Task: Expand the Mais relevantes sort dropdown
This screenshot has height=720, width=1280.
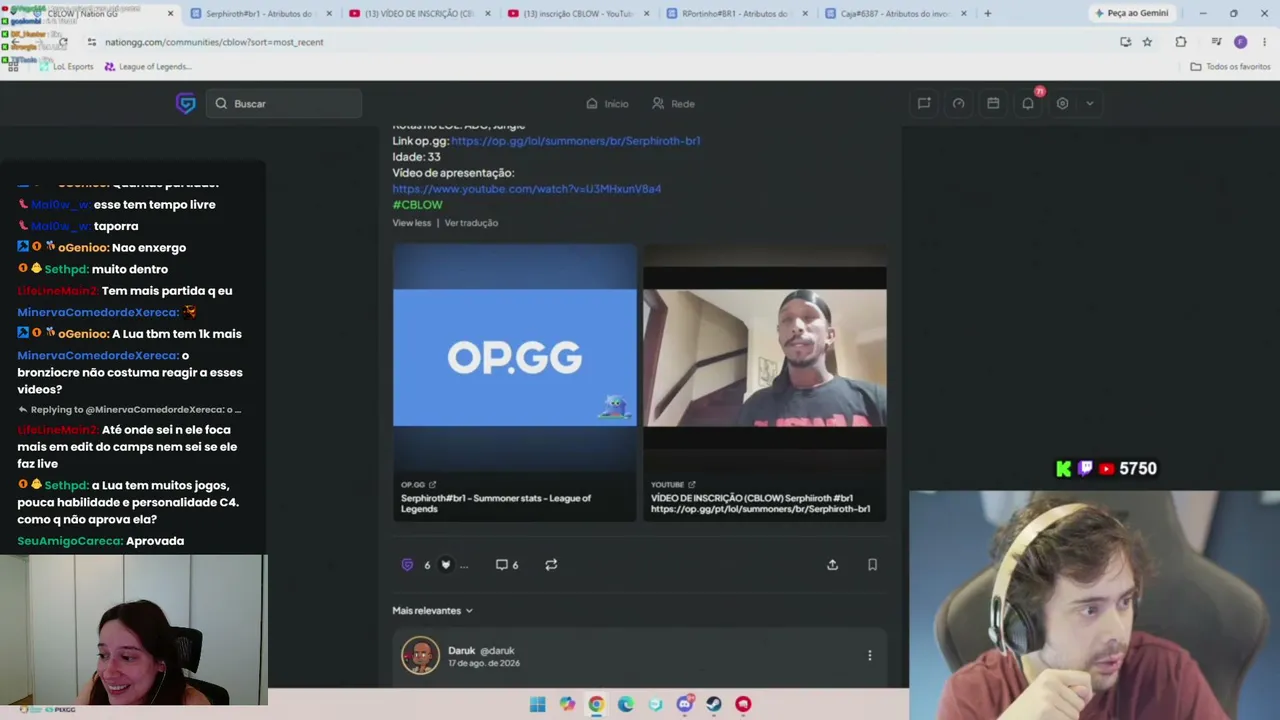Action: (432, 610)
